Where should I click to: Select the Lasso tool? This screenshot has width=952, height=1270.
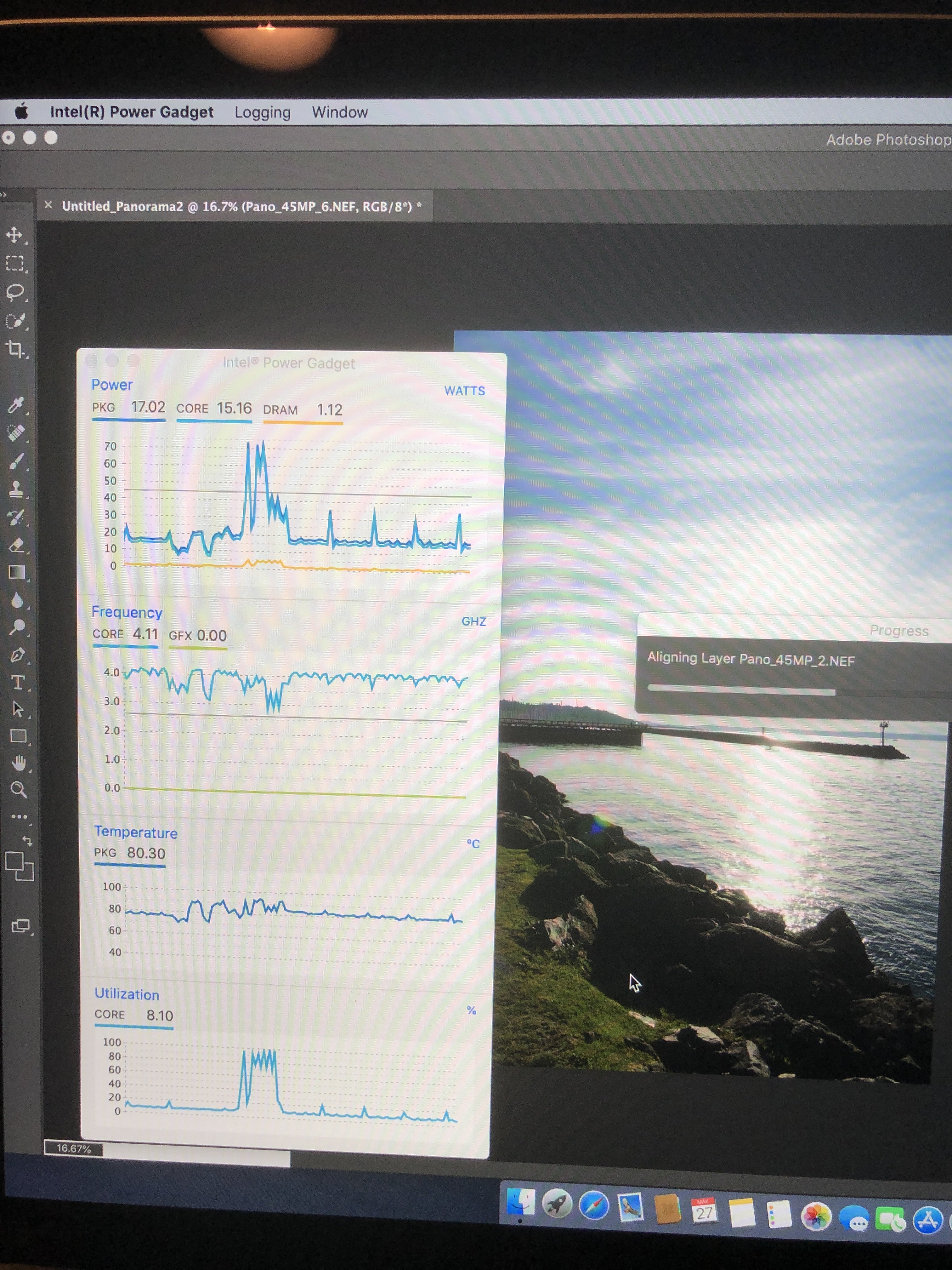click(15, 292)
